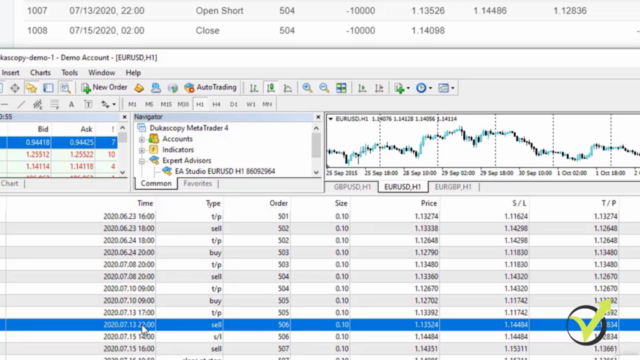Select M15 timeframe
640x360 pixels.
click(166, 104)
